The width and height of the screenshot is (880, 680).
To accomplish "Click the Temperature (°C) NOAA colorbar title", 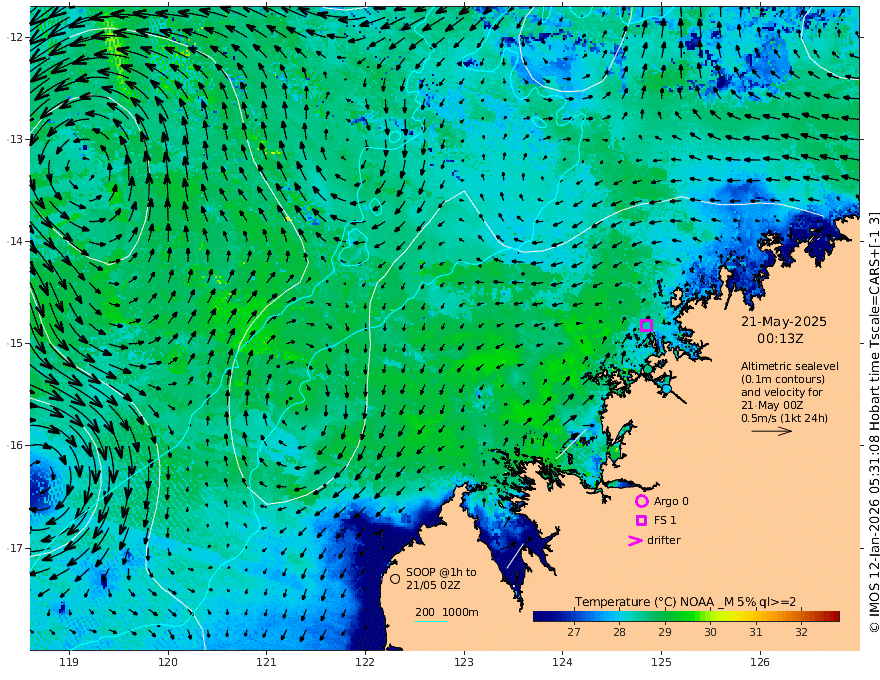I will [x=692, y=601].
